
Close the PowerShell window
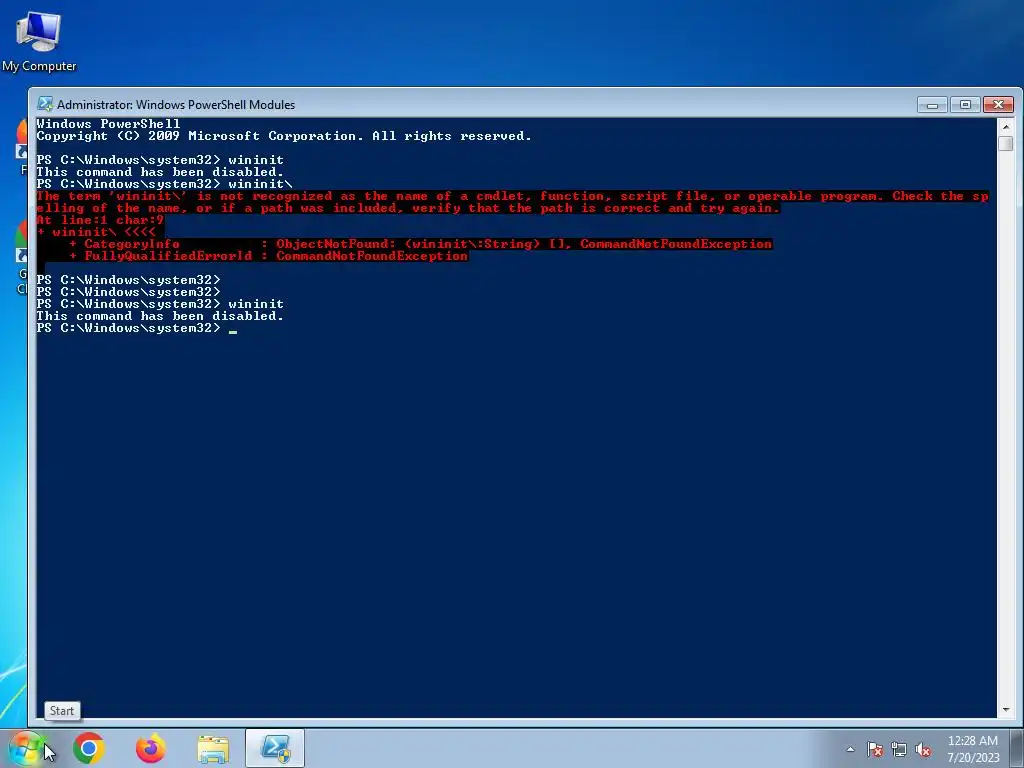(x=998, y=104)
